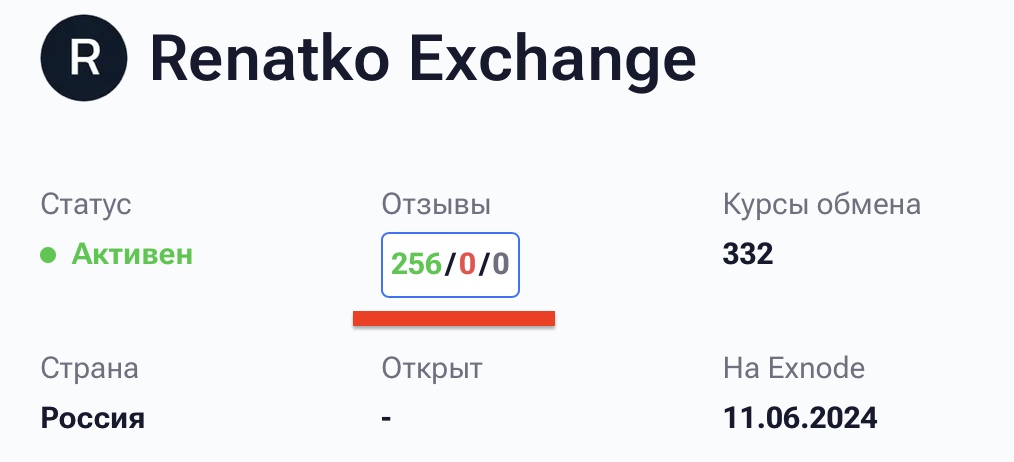Click the Статус label
1014x462 pixels.
coord(86,205)
